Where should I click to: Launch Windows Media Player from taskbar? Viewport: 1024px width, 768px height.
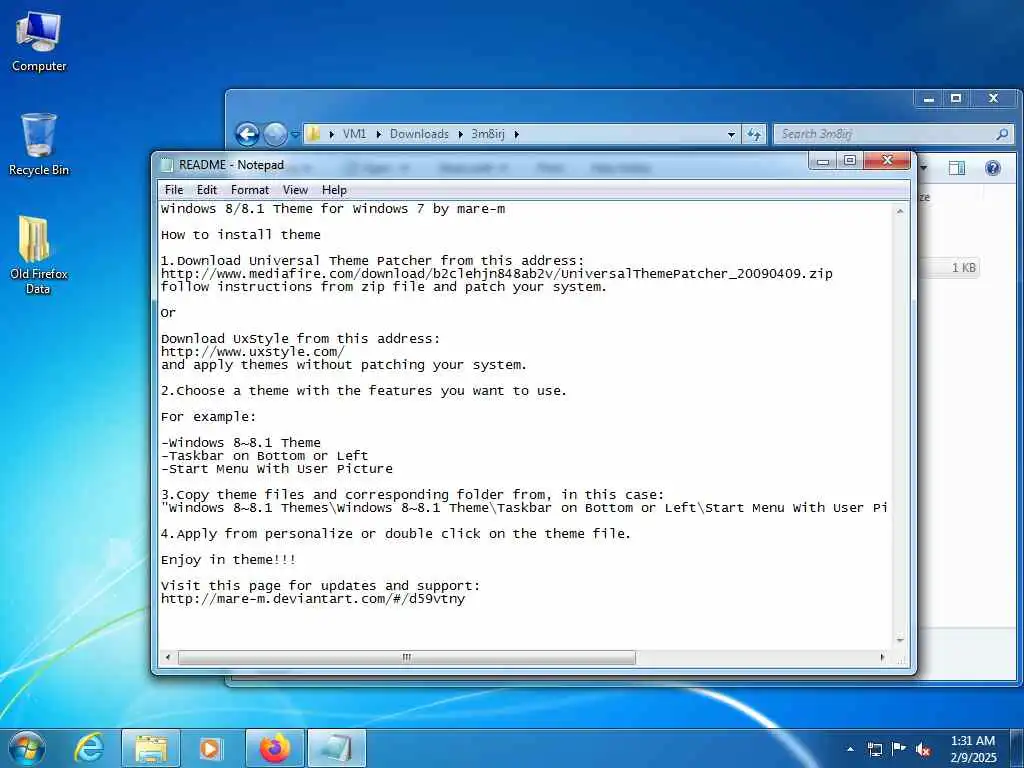(x=210, y=748)
